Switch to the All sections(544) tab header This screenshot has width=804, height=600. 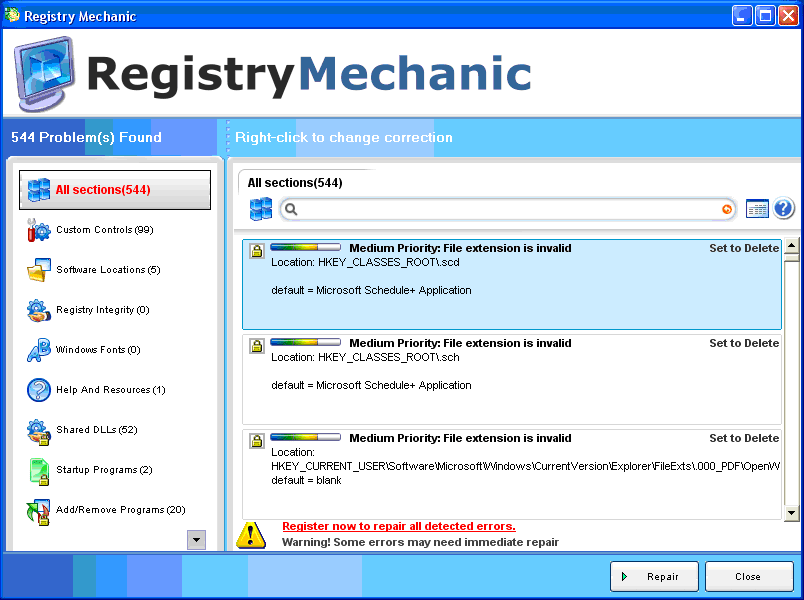295,183
